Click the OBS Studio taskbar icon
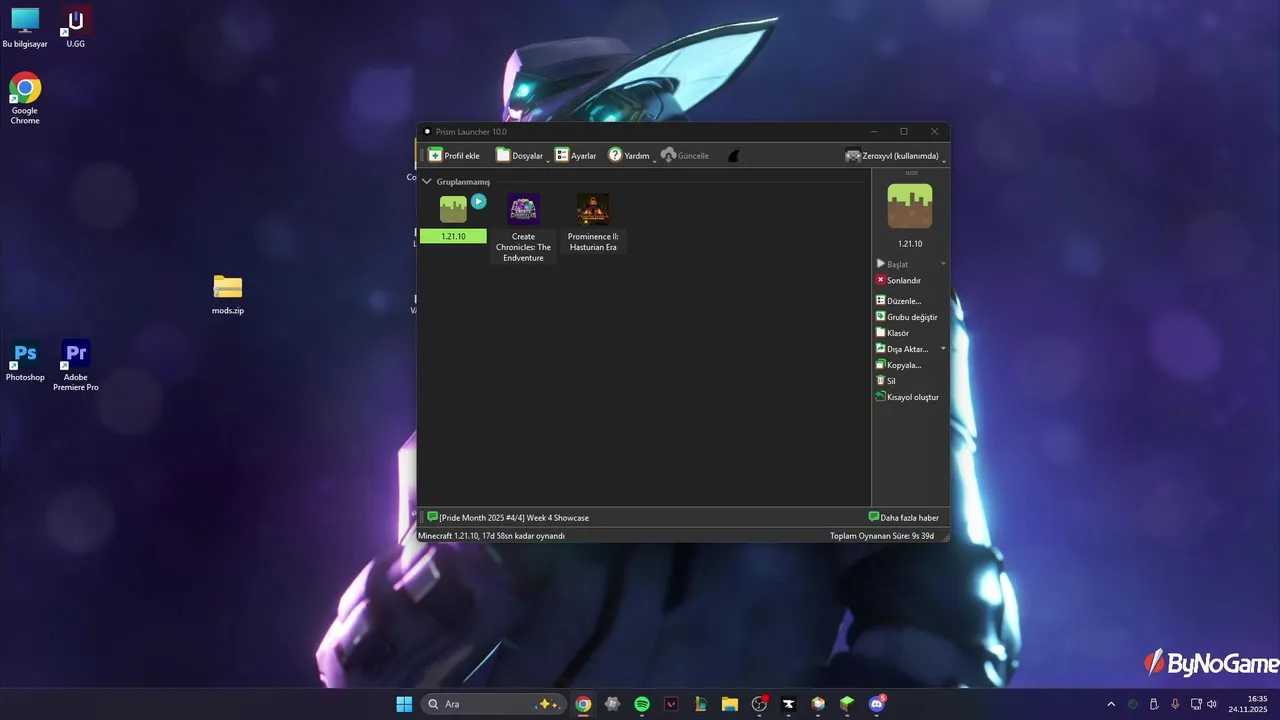This screenshot has width=1280, height=720. (x=759, y=704)
